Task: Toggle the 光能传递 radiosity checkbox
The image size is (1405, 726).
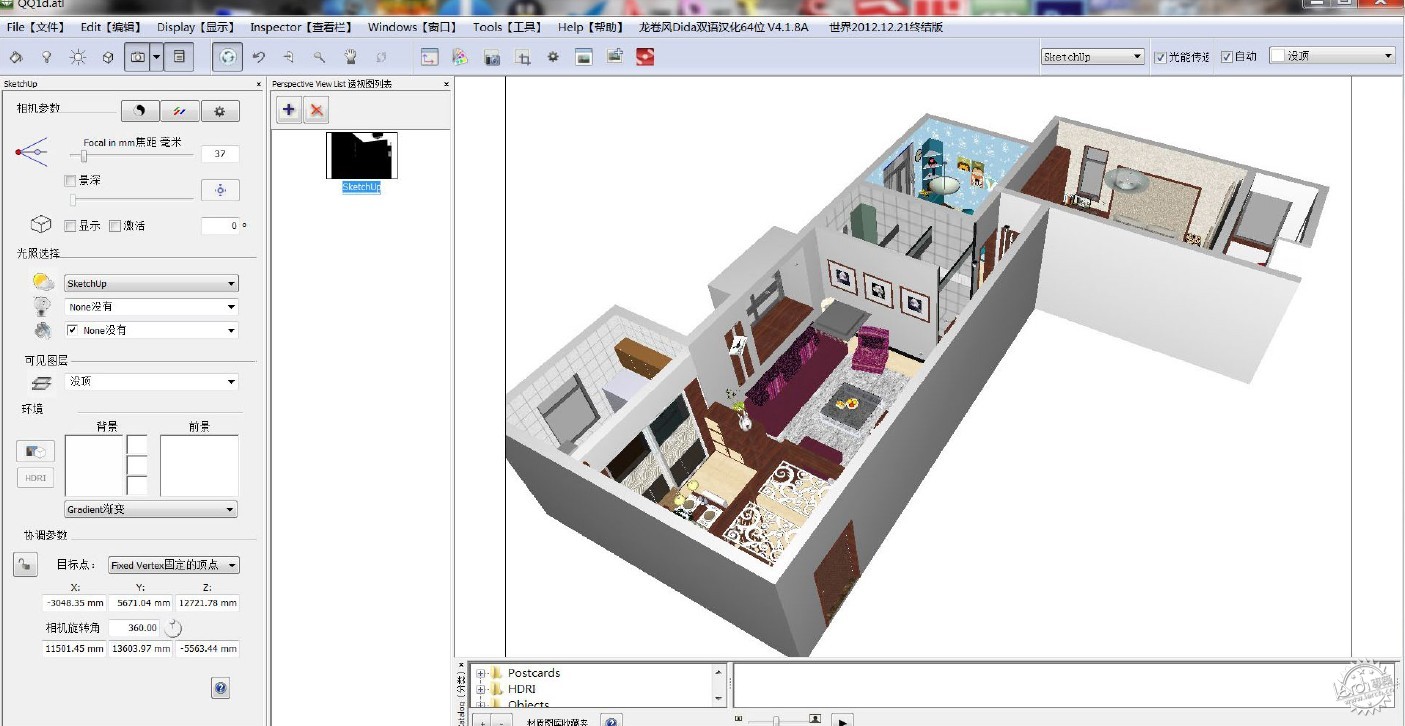Action: [x=1160, y=57]
